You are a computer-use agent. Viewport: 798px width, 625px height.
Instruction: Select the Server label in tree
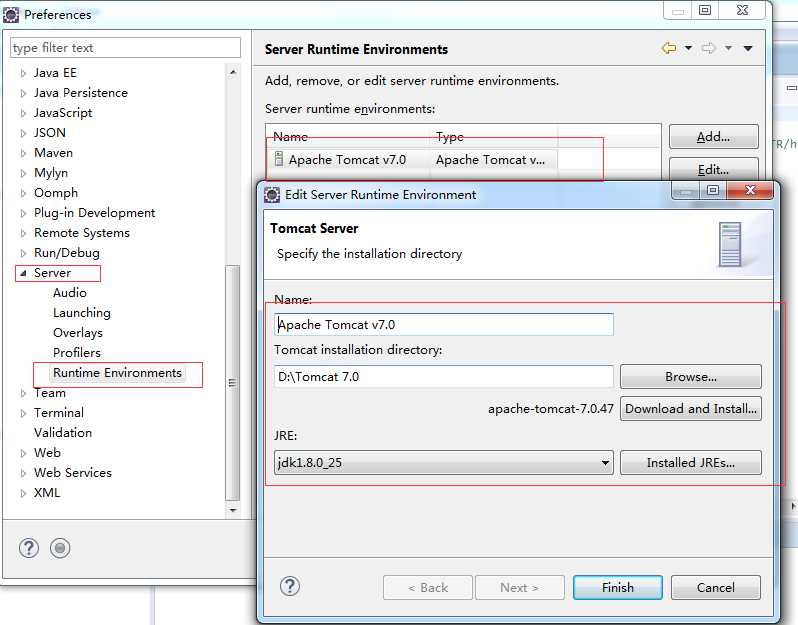pos(52,273)
